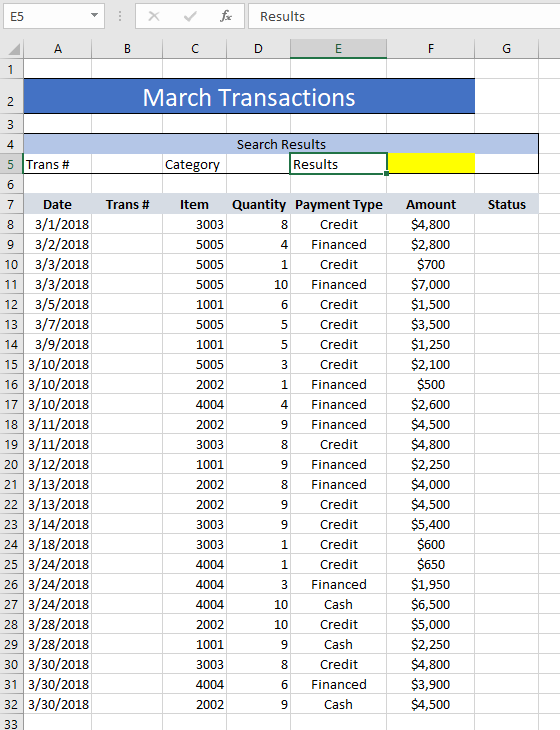Select the $2,600 amount cell
Image resolution: width=560 pixels, height=730 pixels.
pos(431,405)
